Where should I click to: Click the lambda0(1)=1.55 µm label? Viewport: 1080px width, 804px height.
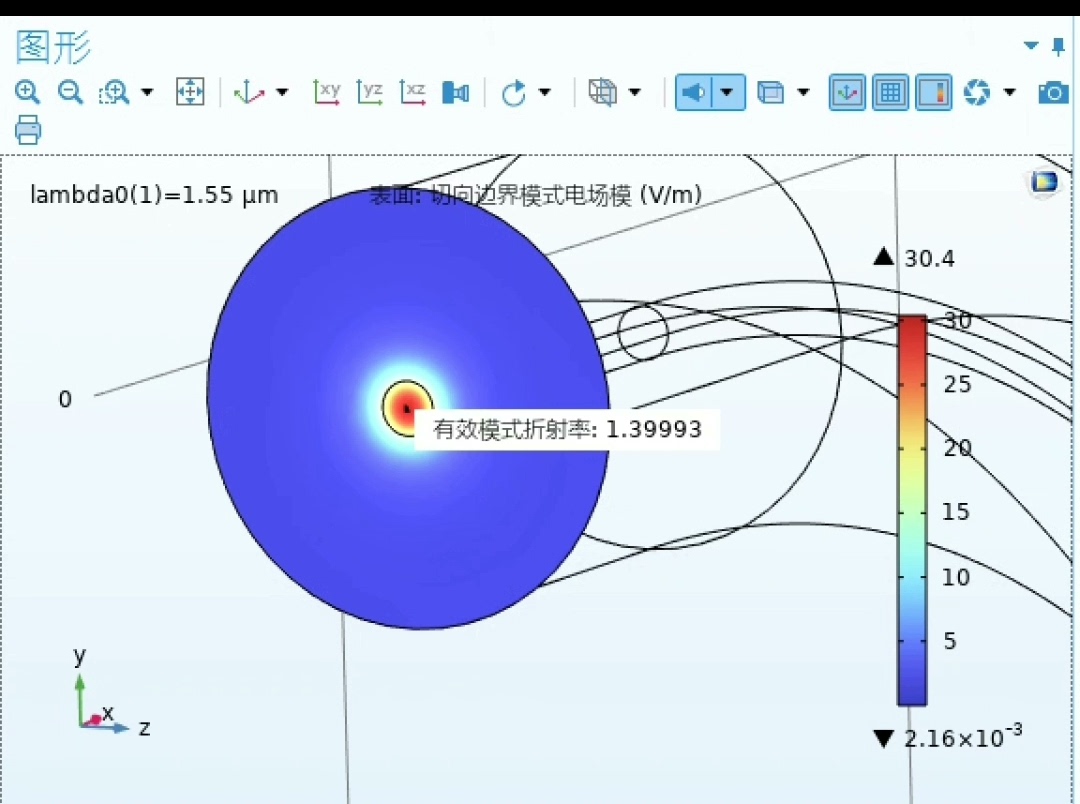click(x=154, y=195)
